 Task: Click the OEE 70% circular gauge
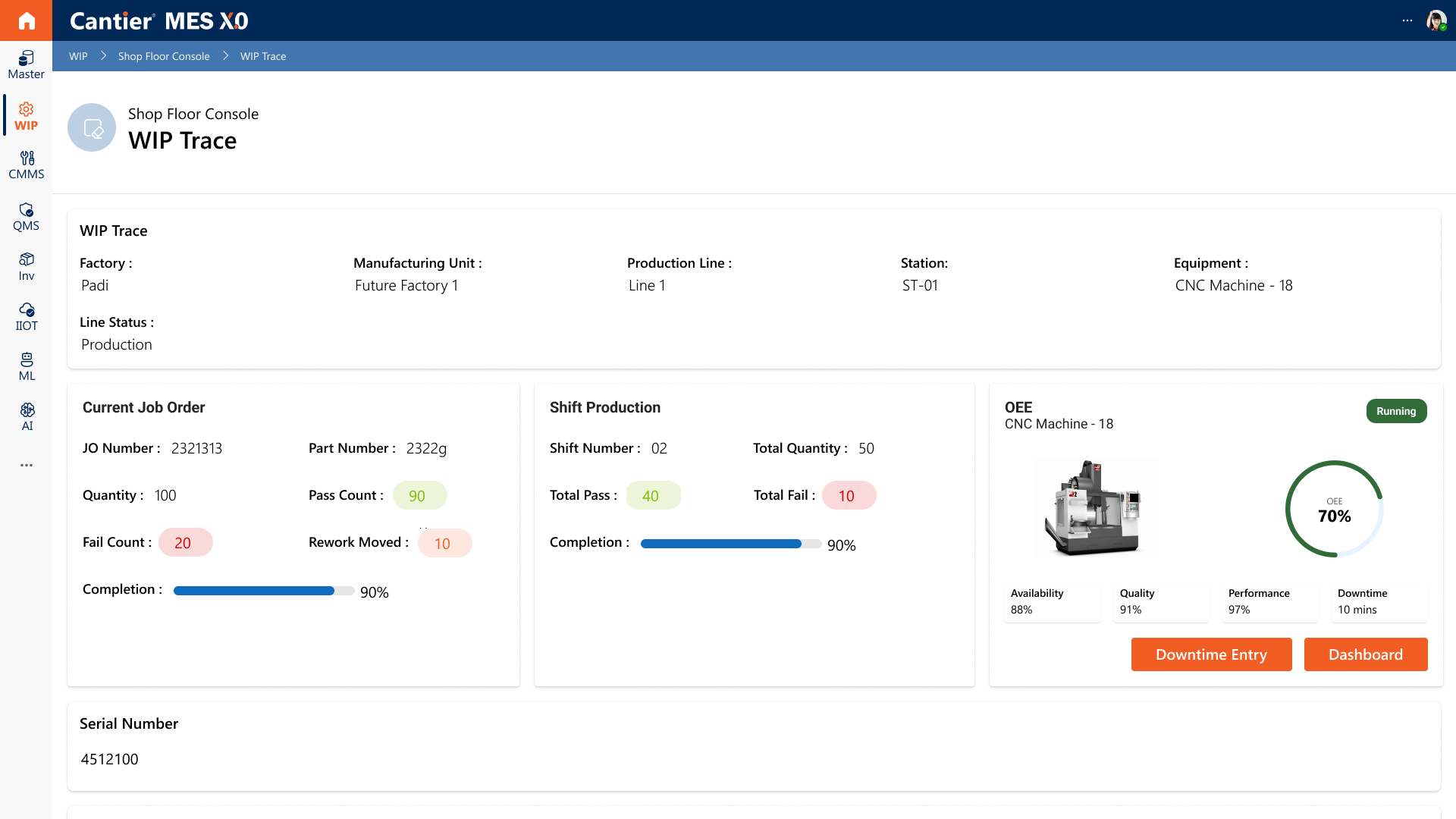pos(1335,509)
